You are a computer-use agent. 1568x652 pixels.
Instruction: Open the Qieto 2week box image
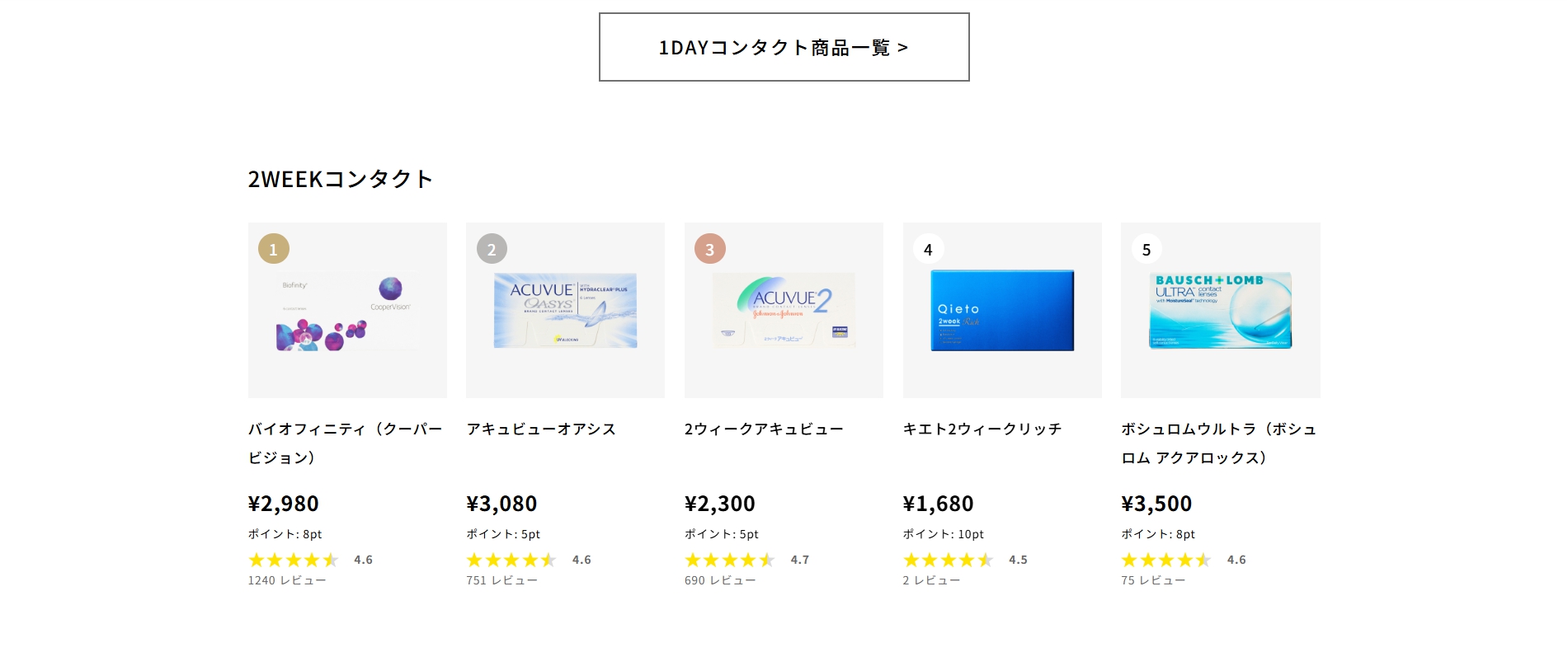(1002, 311)
